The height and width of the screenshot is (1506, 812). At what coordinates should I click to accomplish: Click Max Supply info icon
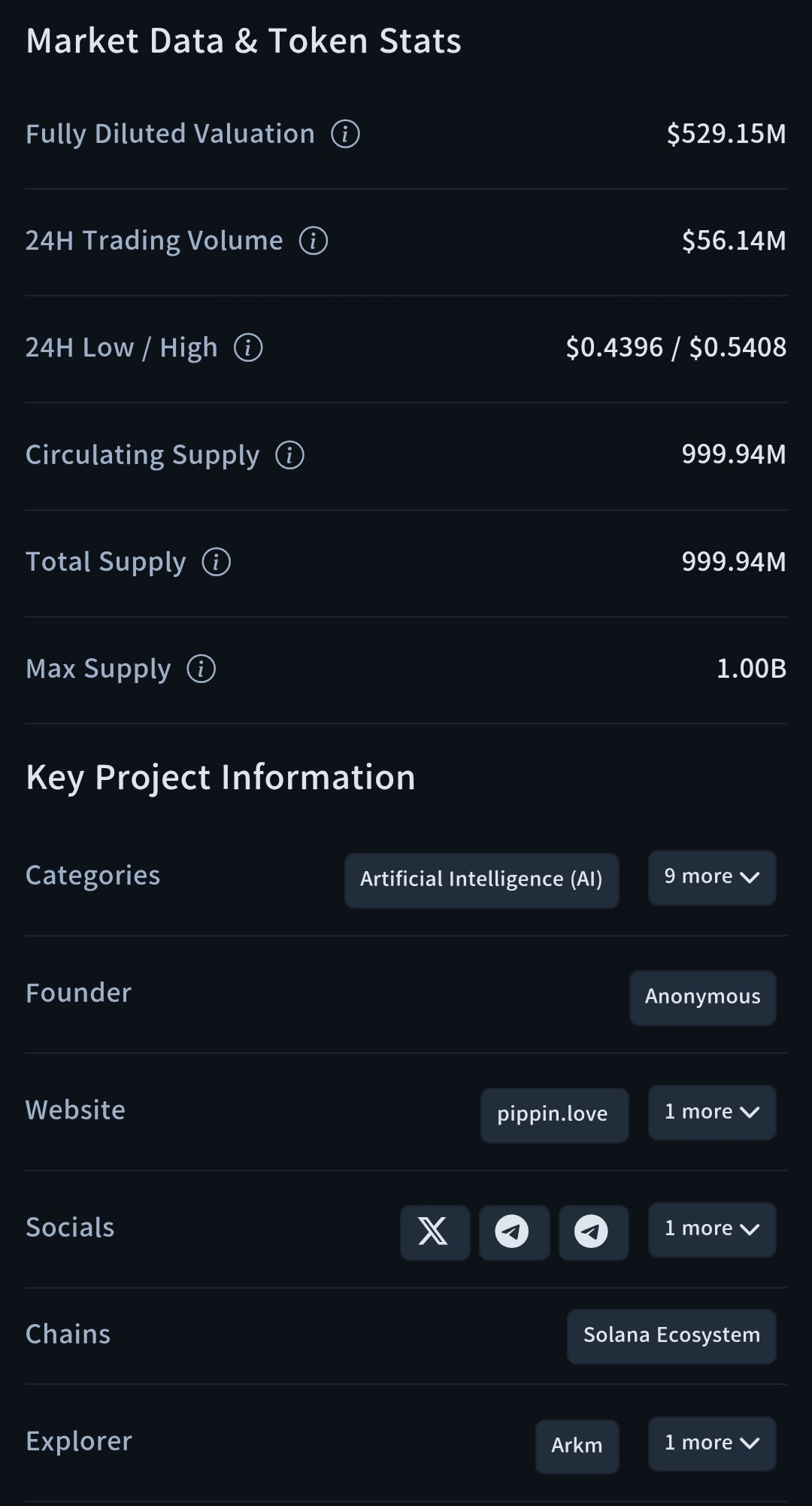tap(201, 669)
